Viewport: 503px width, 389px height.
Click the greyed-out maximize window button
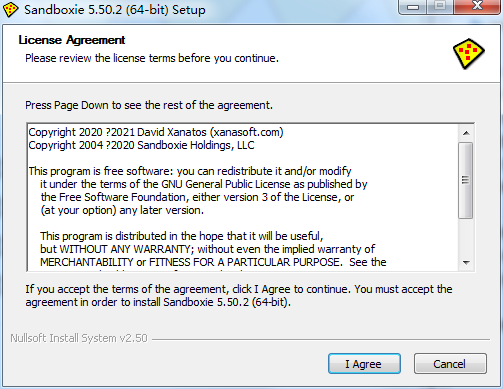pyautogui.click(x=440, y=7)
